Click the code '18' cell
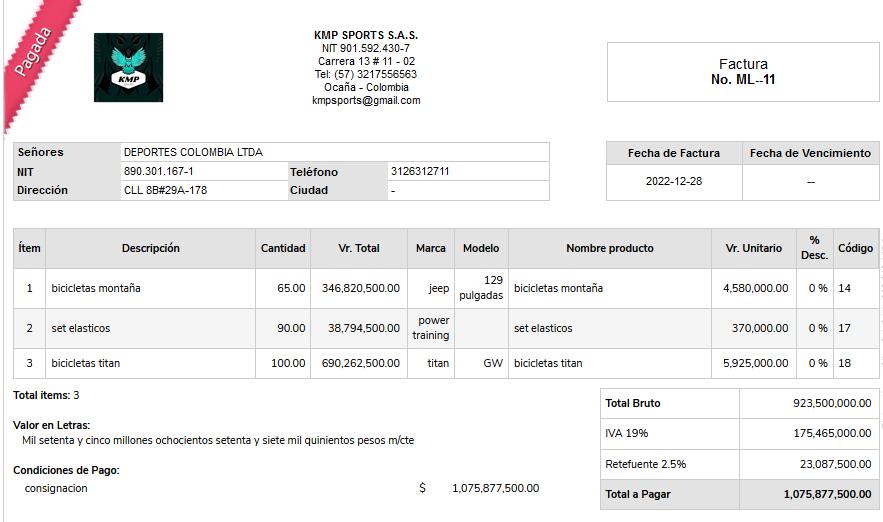Screen dimensions: 883x522 pos(844,363)
